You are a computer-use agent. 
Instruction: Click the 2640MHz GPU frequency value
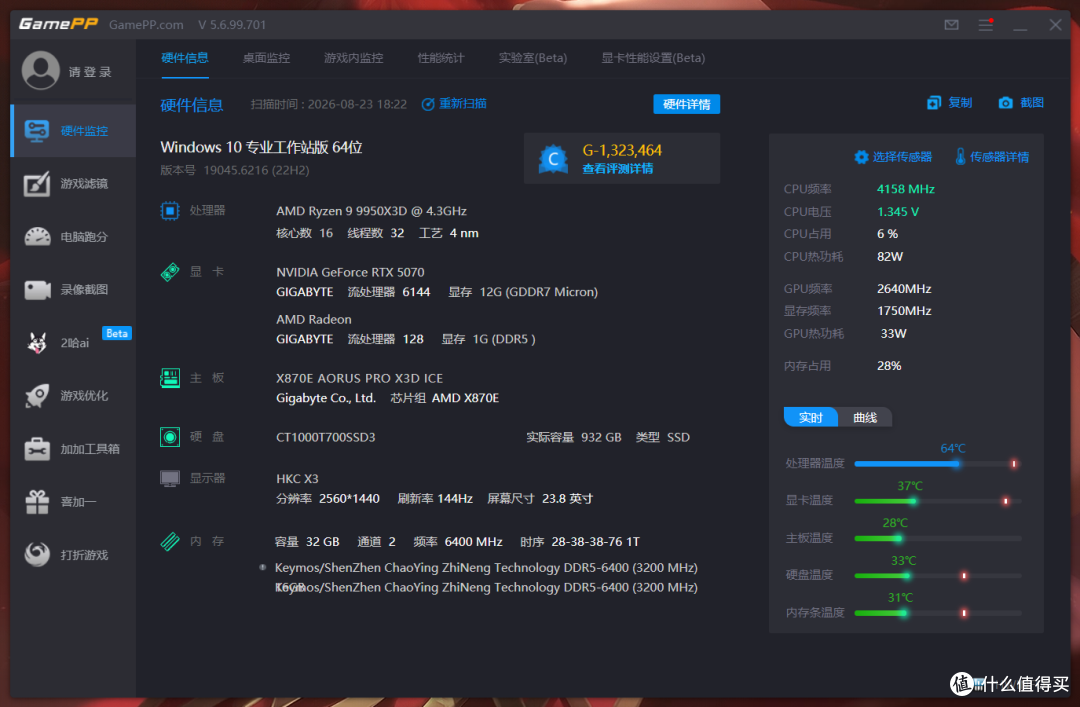click(904, 289)
